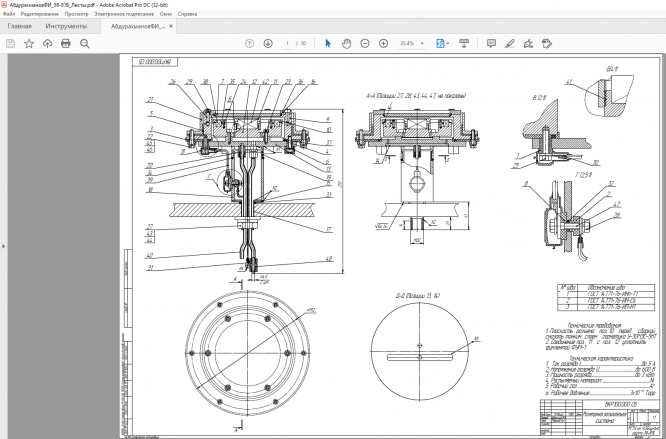Switch to the Инструменты tab
The width and height of the screenshot is (666, 439).
(66, 26)
